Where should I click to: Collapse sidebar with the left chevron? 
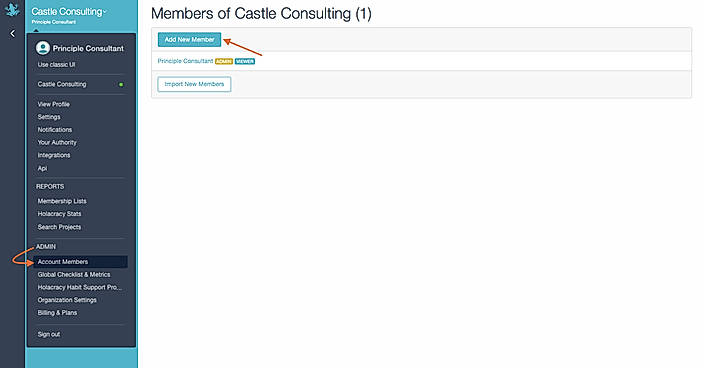13,34
